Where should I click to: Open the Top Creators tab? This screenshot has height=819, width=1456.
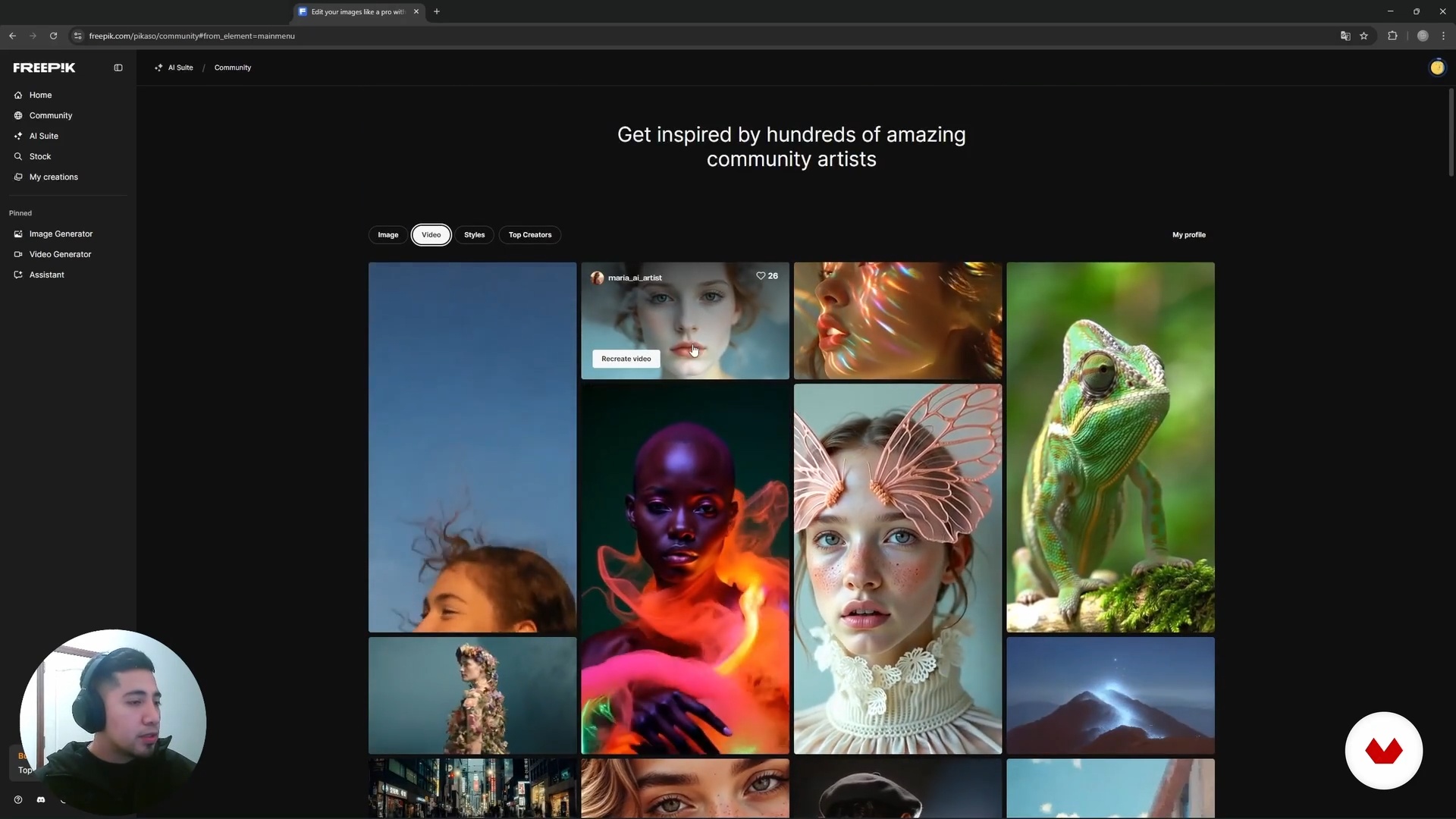pos(530,235)
